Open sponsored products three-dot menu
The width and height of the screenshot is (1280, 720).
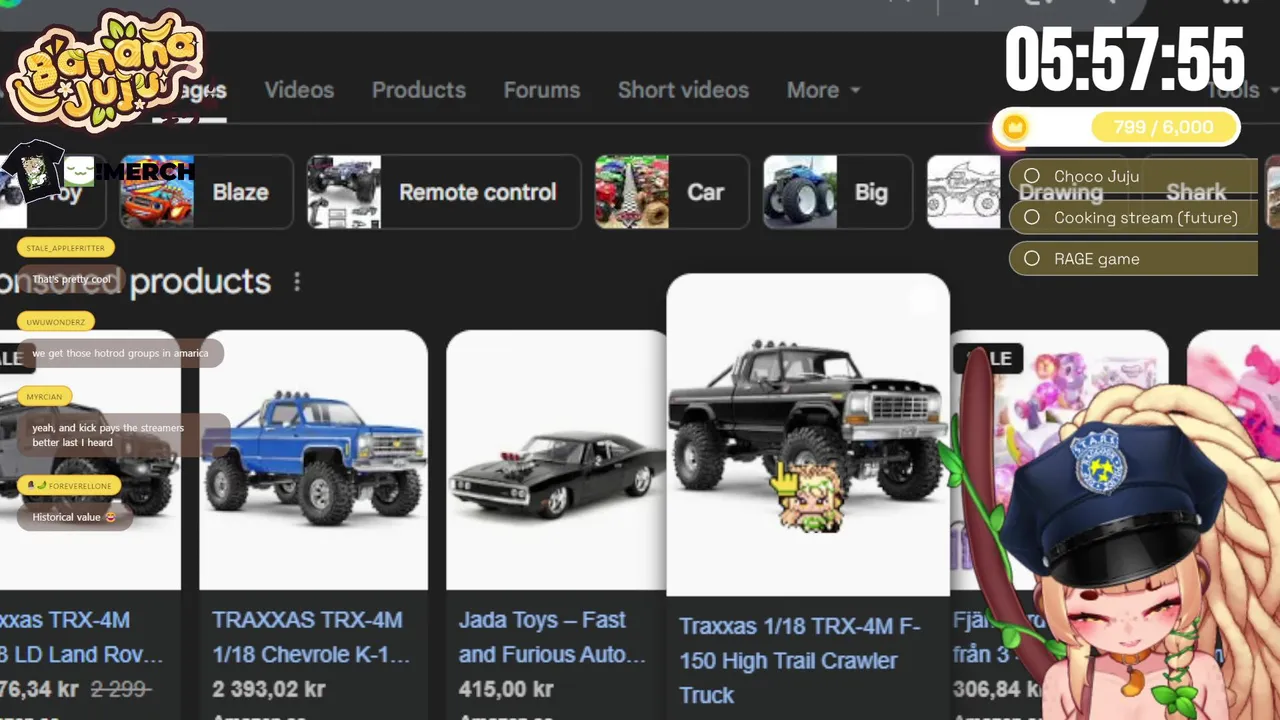point(297,282)
